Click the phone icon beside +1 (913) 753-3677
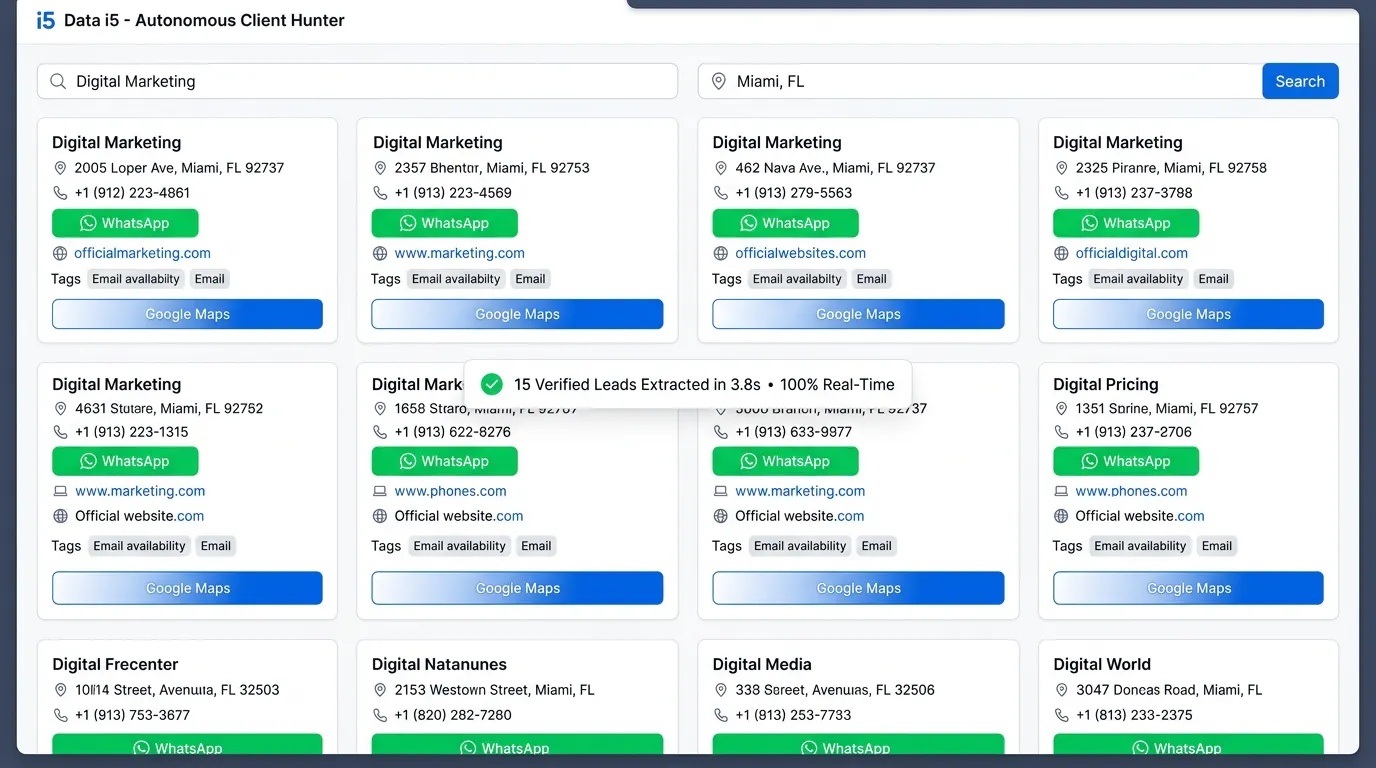 pyautogui.click(x=60, y=715)
